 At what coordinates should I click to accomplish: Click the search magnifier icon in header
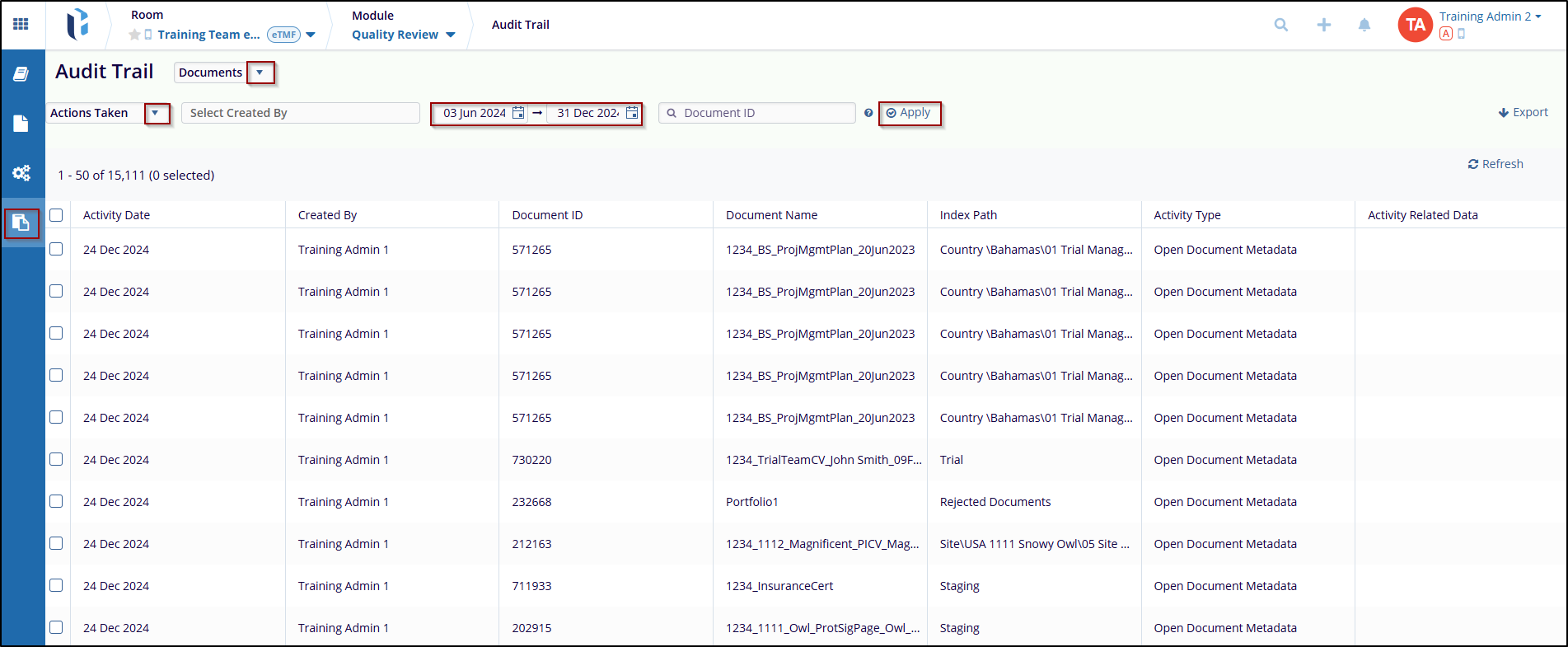point(1280,25)
